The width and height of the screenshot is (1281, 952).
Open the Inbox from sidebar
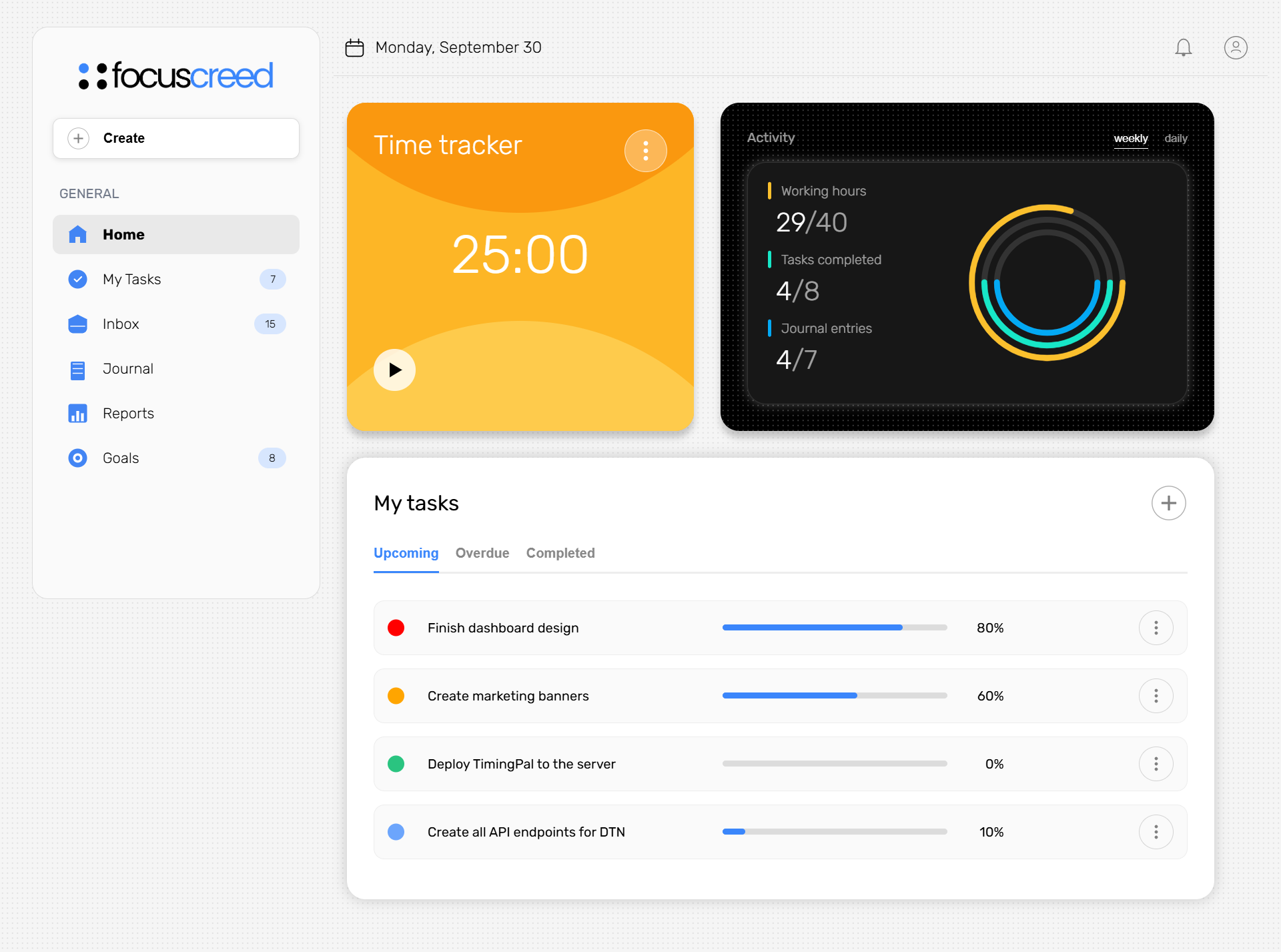(x=121, y=324)
